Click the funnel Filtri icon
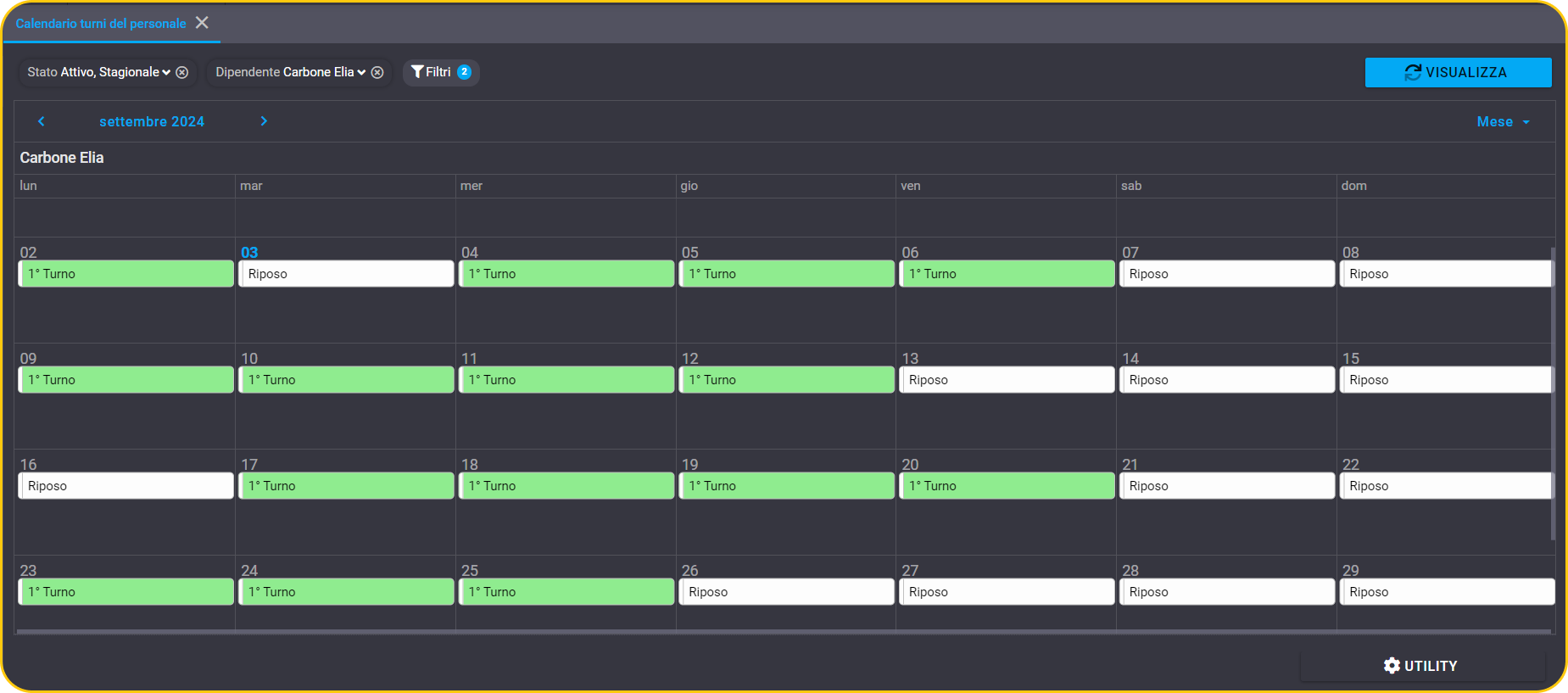Viewport: 1568px width, 693px height. pyautogui.click(x=417, y=72)
